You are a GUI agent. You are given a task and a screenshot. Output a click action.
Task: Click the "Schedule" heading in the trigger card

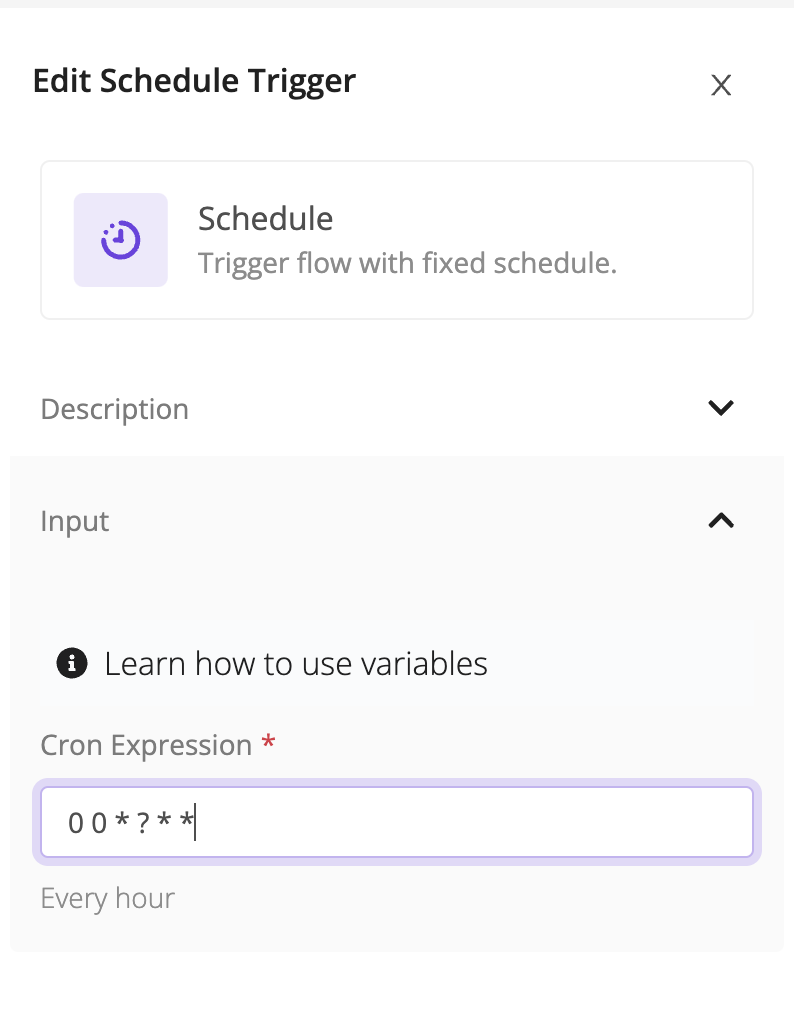pyautogui.click(x=265, y=218)
